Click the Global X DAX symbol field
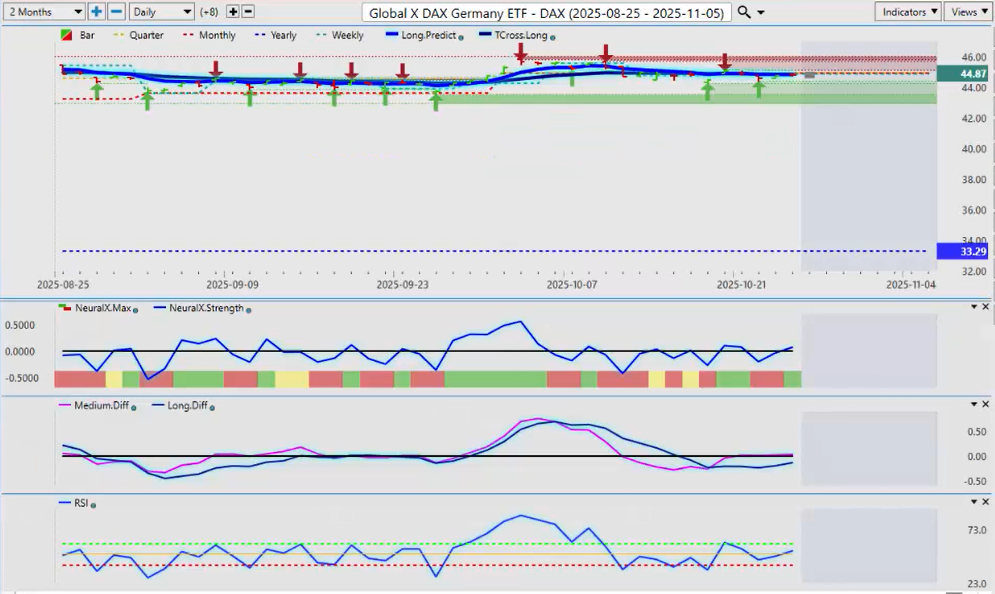Viewport: 995px width, 594px height. (x=546, y=12)
